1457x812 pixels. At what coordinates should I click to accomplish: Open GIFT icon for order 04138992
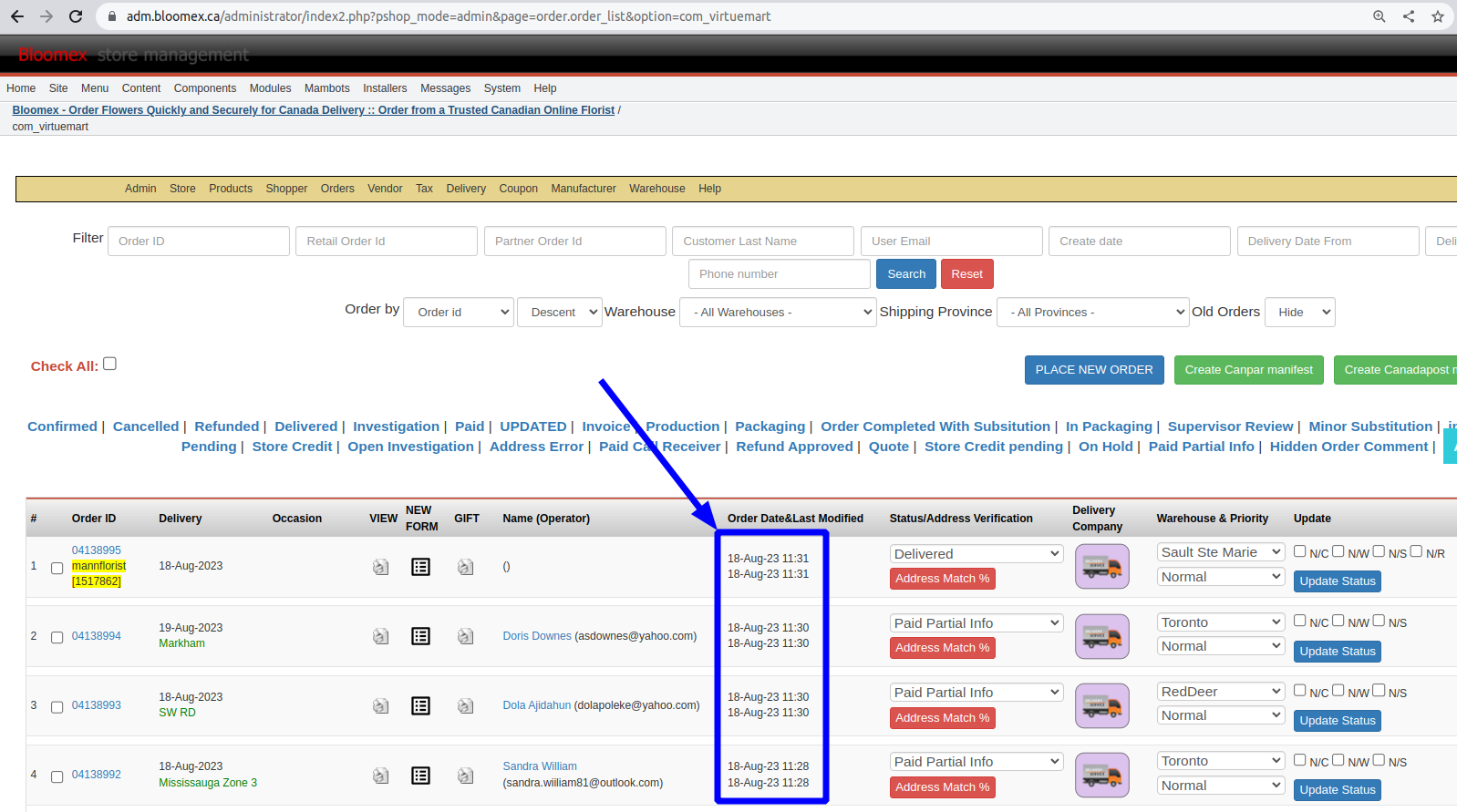[x=466, y=776]
